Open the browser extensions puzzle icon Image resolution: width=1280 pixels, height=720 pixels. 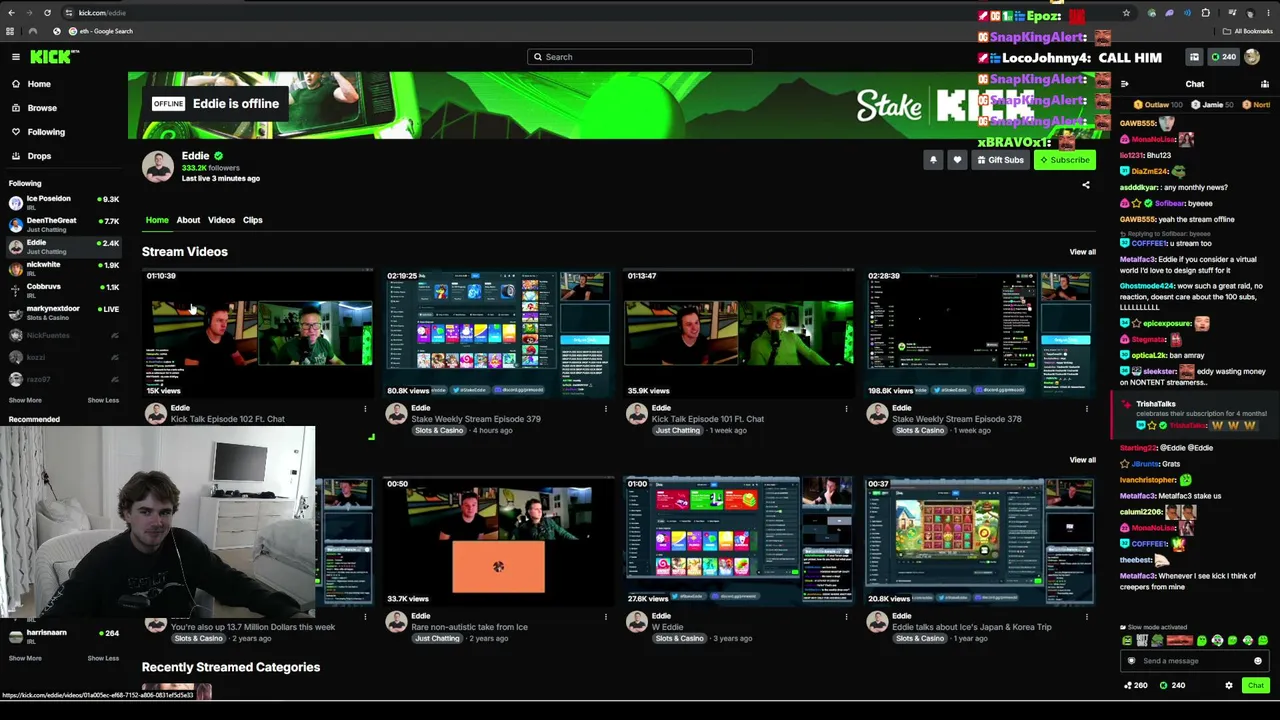tap(1205, 13)
